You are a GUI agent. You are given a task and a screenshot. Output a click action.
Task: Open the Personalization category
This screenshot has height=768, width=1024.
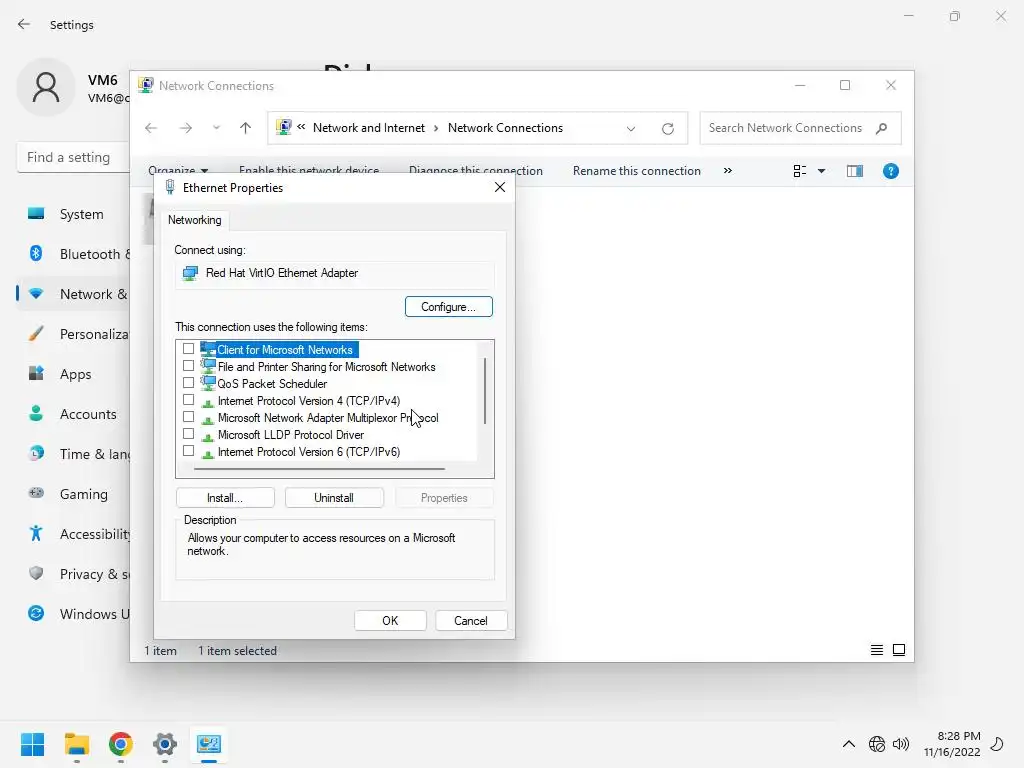(x=73, y=334)
